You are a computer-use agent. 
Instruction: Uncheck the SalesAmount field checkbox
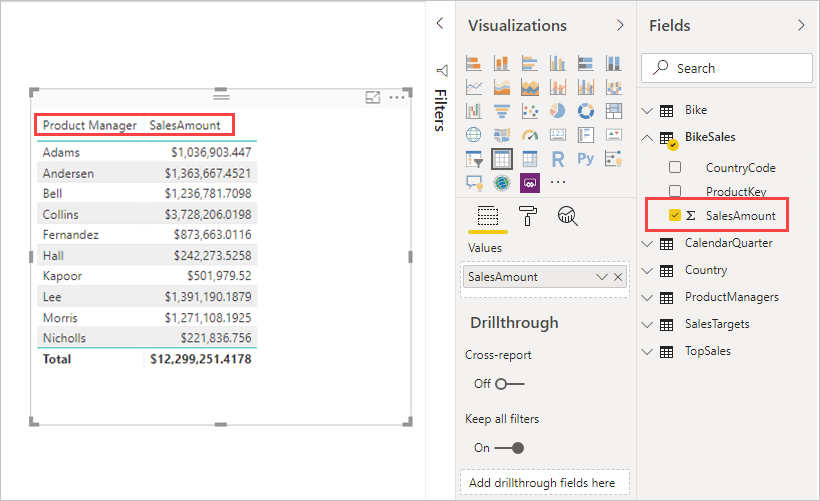coord(675,215)
